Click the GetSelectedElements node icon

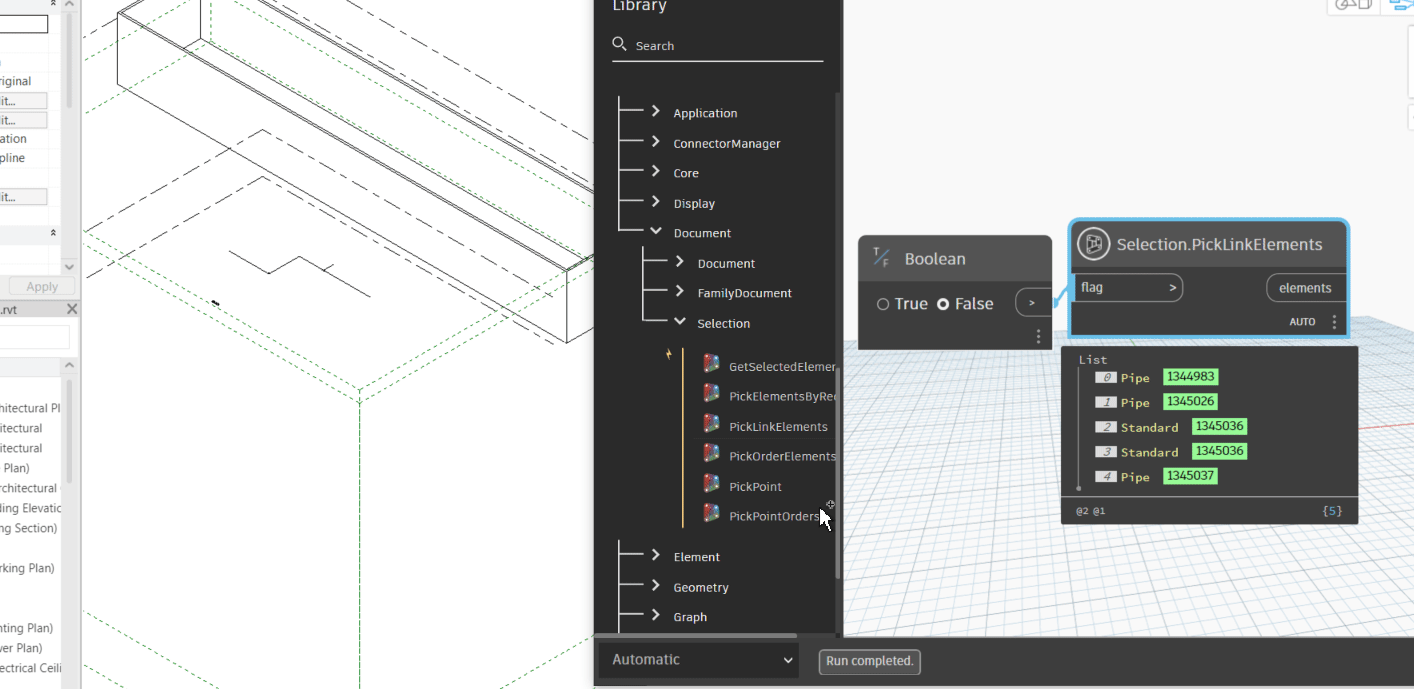pos(711,364)
